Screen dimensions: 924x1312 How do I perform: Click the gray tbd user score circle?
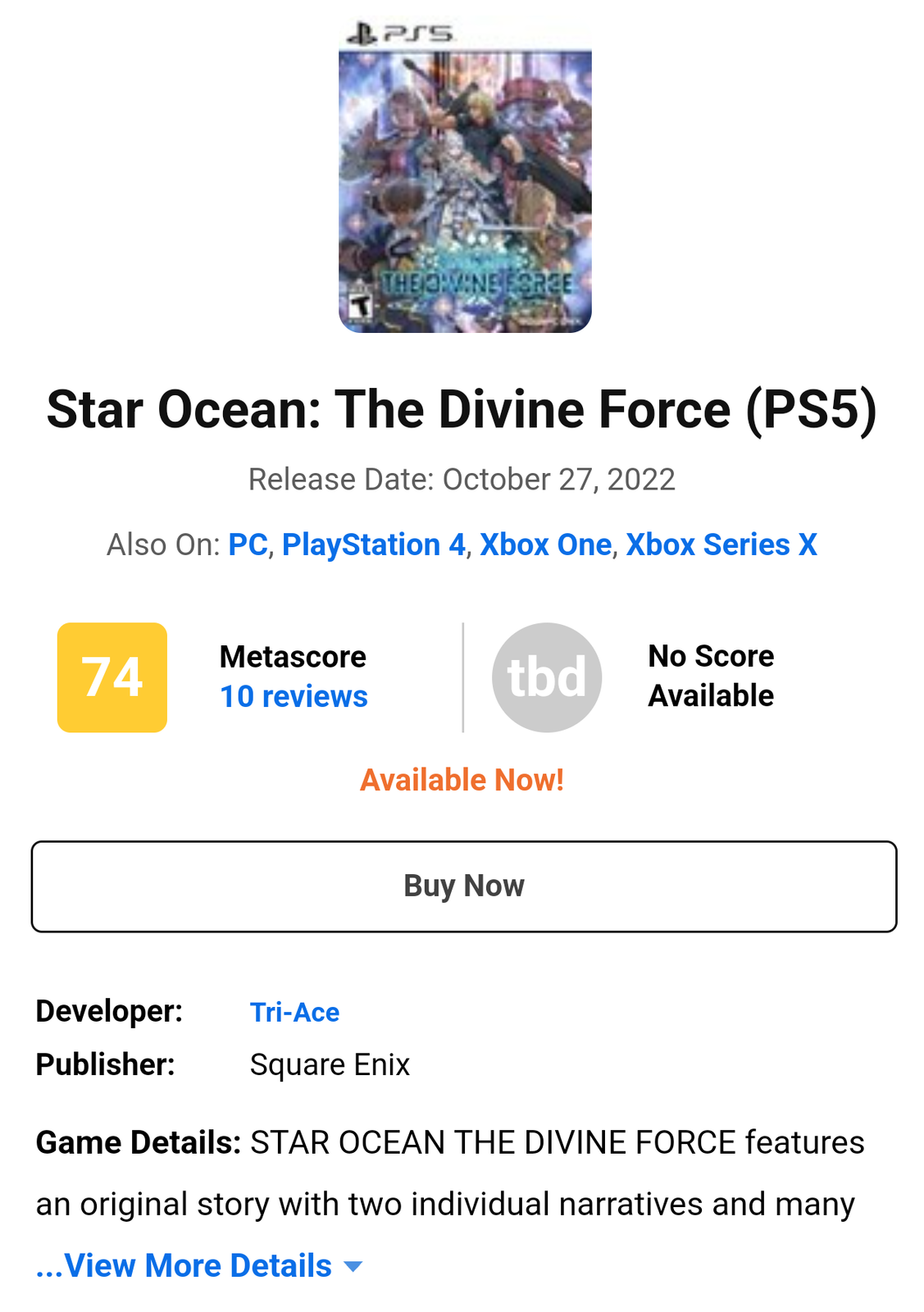(546, 677)
